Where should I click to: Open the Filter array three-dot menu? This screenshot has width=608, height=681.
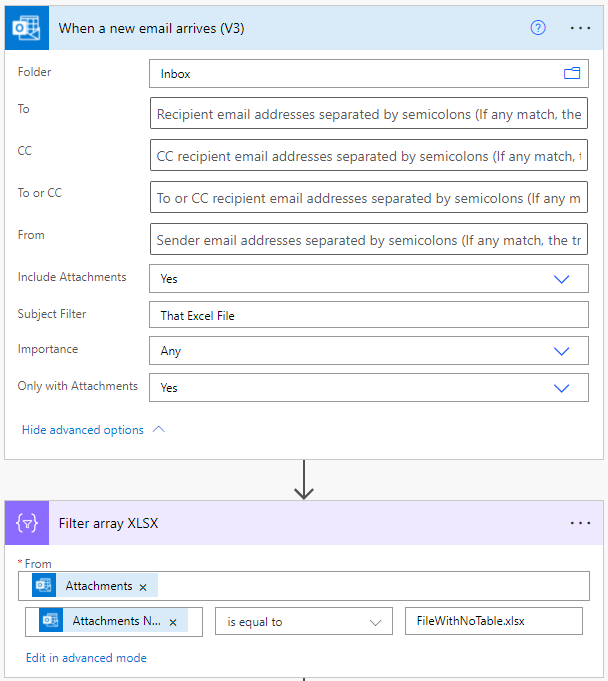580,523
